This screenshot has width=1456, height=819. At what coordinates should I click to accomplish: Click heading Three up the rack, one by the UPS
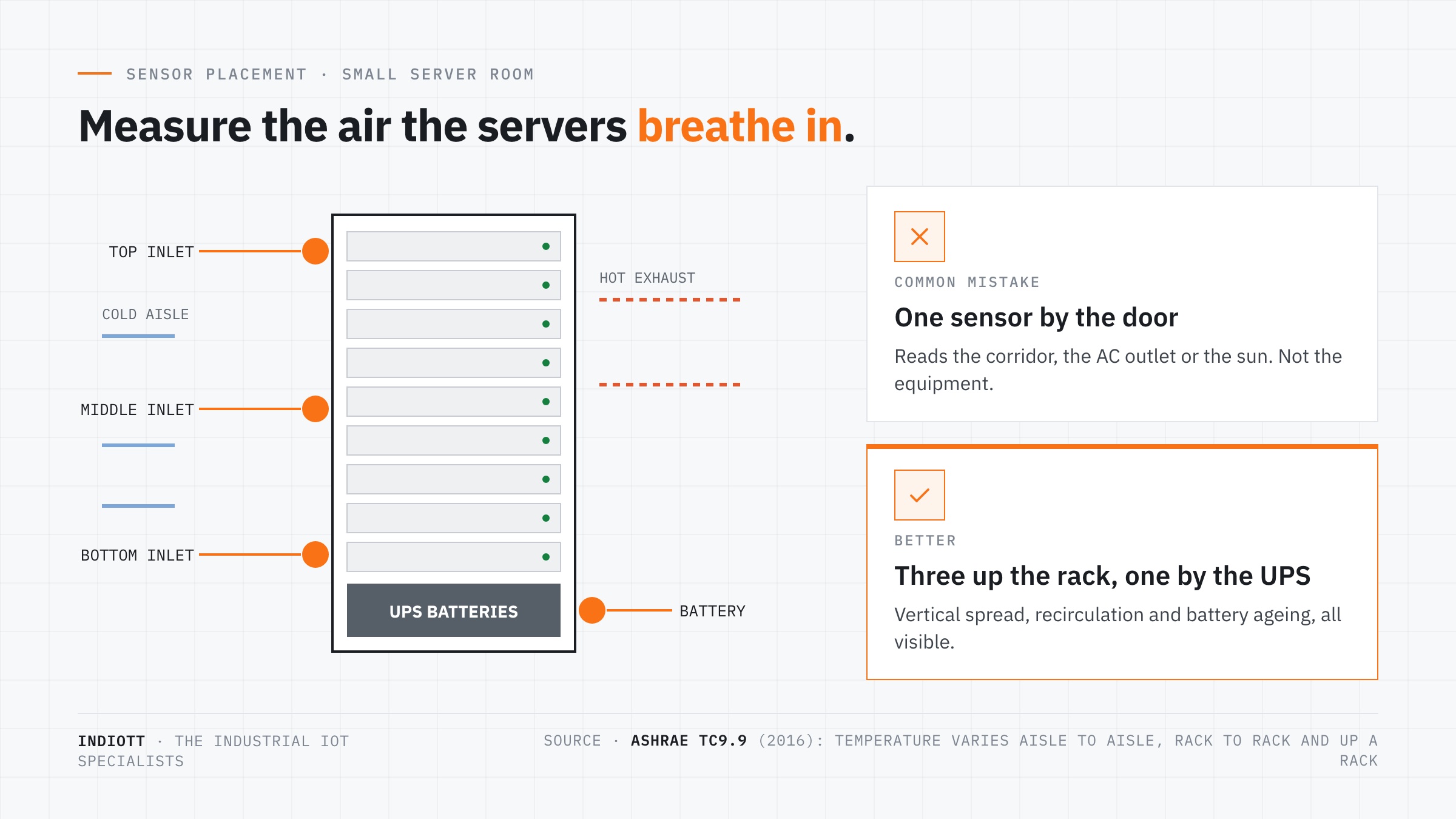click(1102, 576)
